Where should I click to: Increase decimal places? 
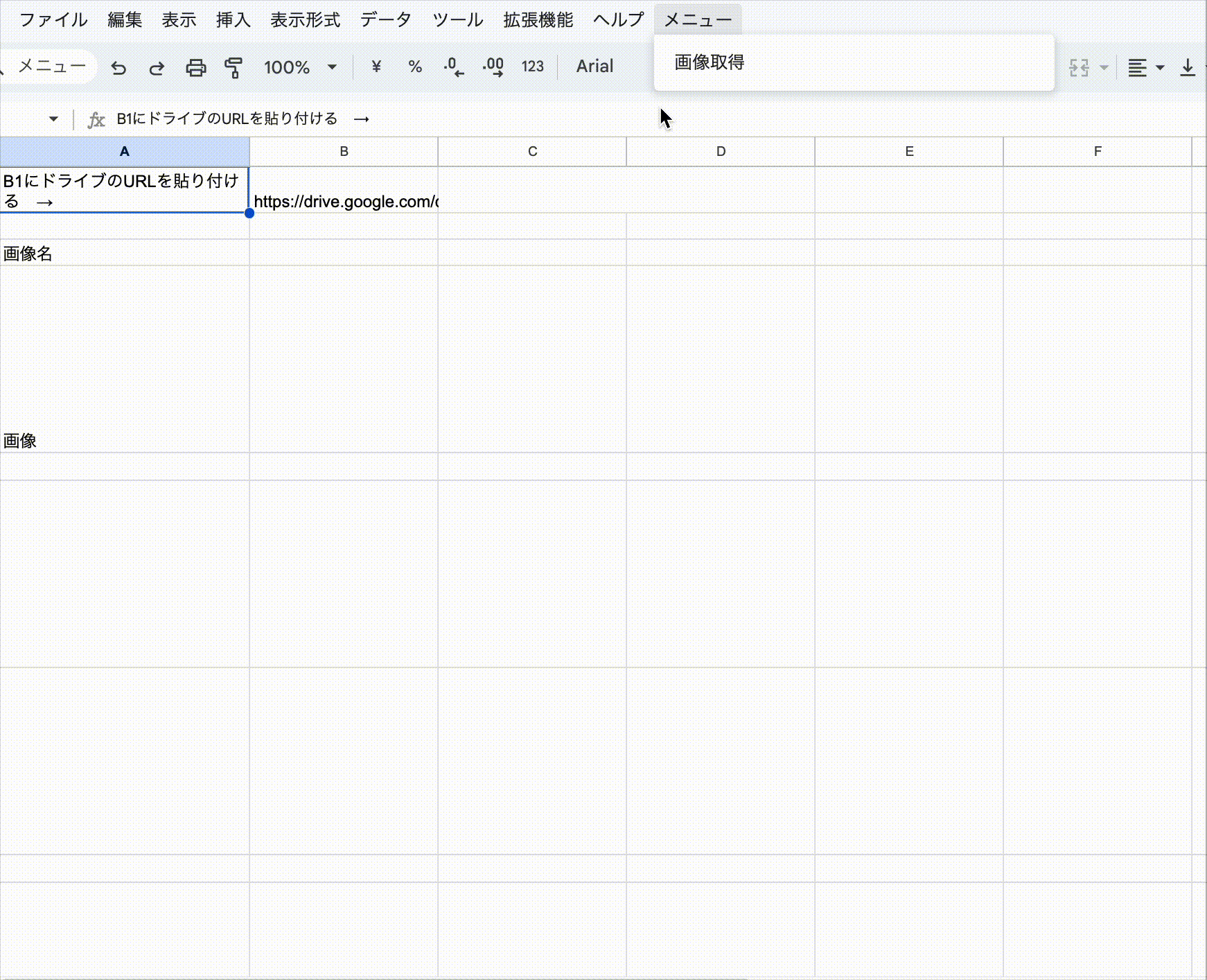click(x=493, y=67)
